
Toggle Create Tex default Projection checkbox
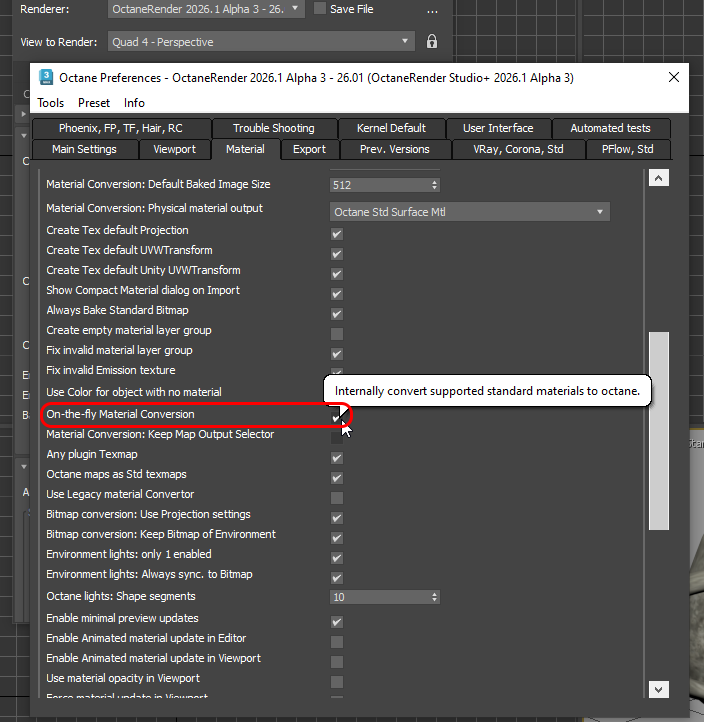point(337,234)
